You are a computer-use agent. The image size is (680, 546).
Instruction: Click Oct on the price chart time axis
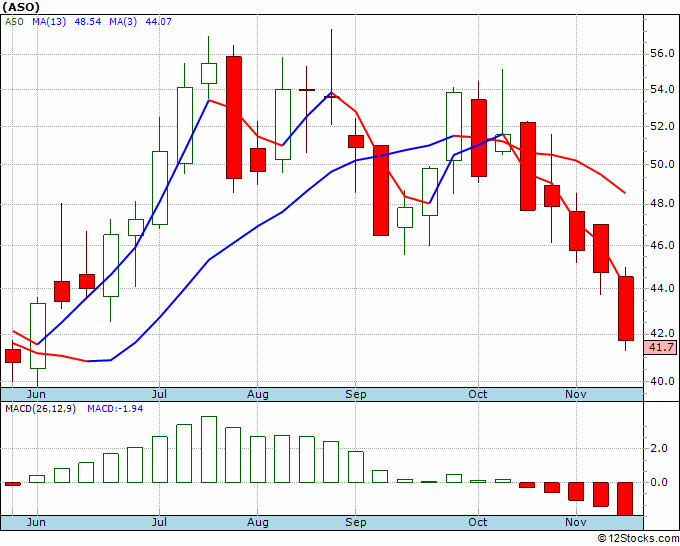point(478,394)
